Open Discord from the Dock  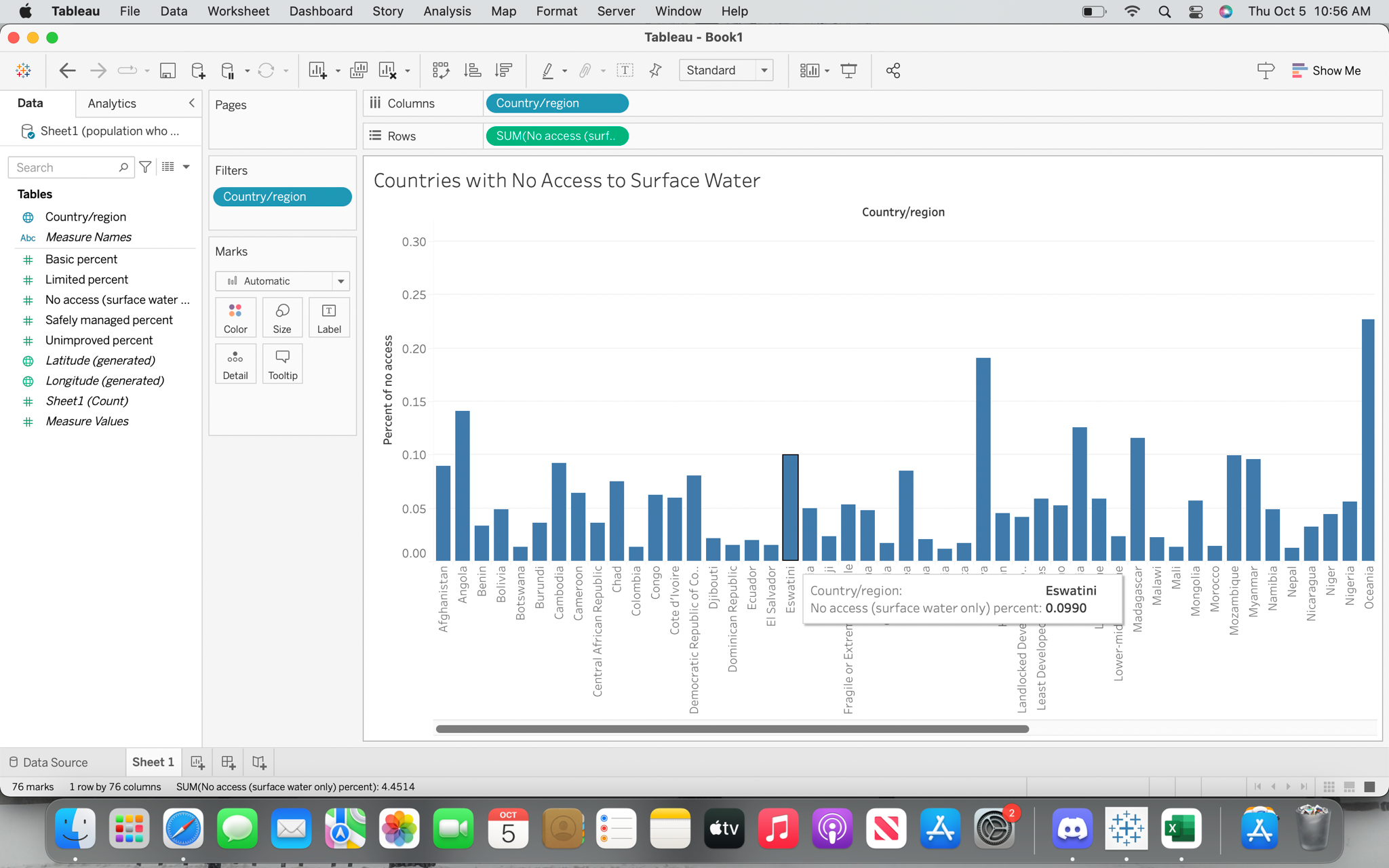point(1072,828)
